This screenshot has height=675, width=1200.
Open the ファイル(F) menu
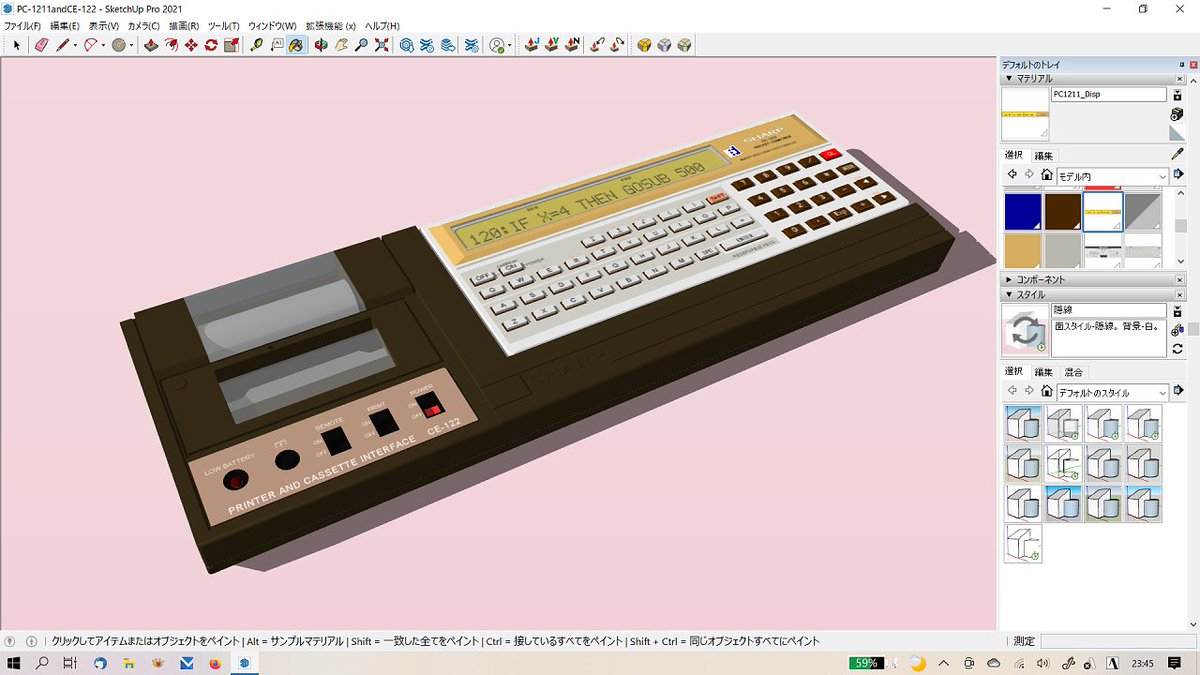[23, 25]
